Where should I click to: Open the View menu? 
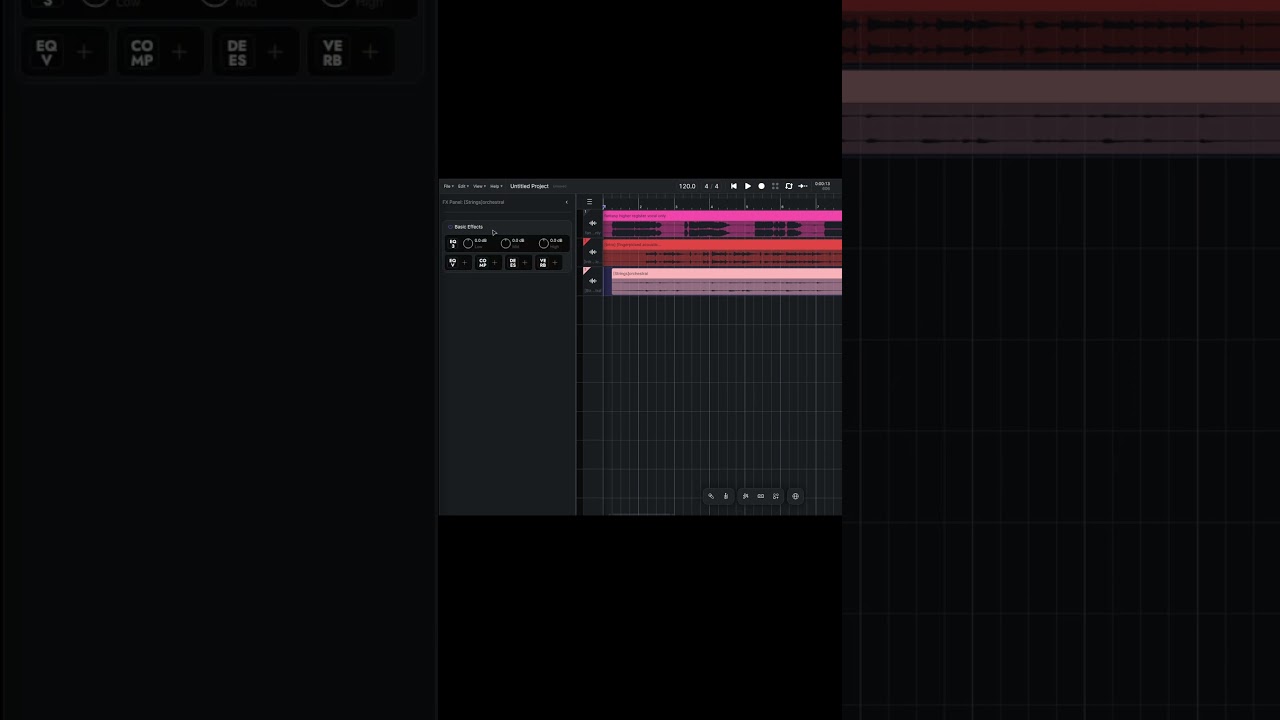479,186
